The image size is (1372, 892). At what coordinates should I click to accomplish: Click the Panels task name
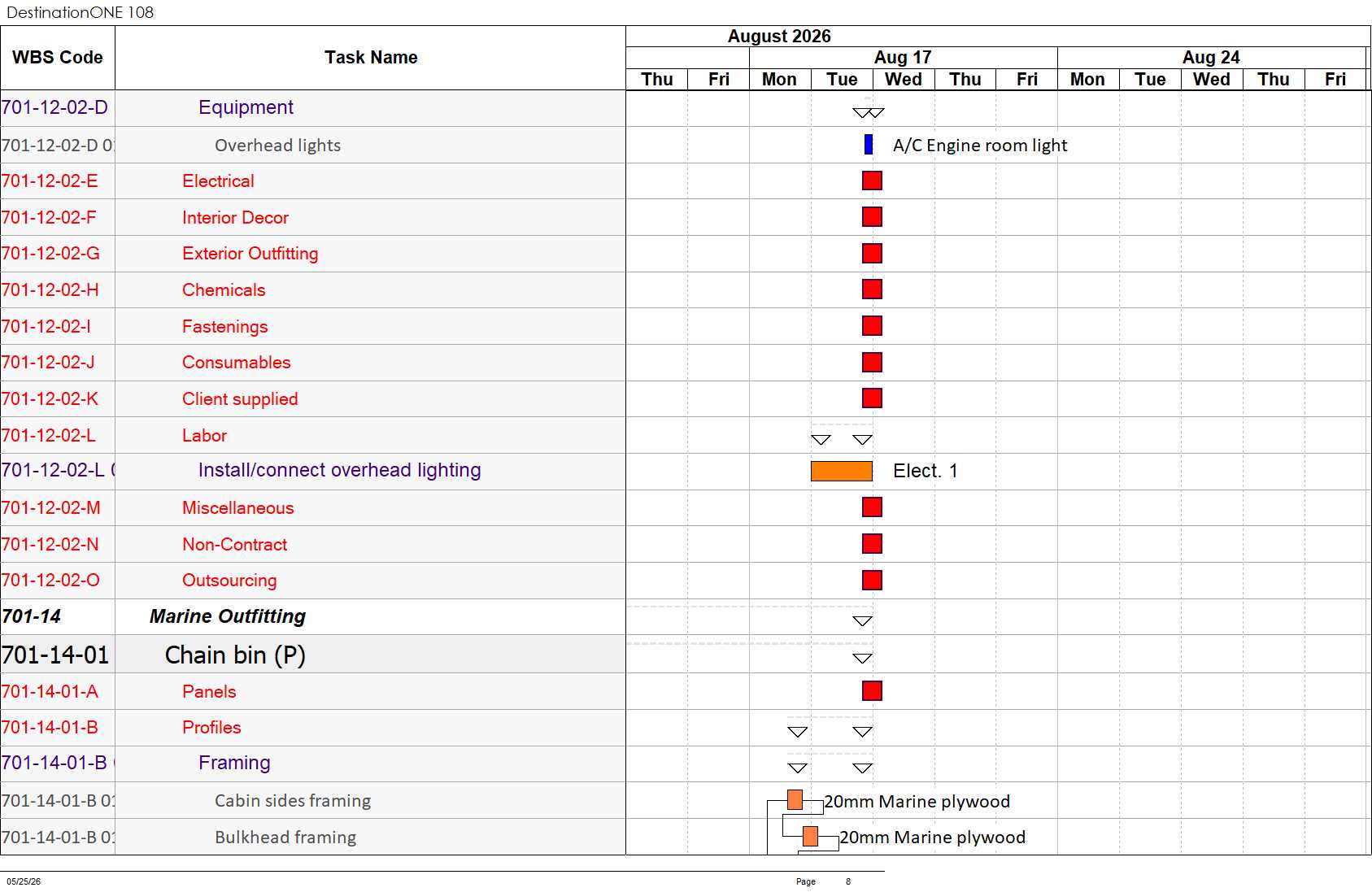209,692
